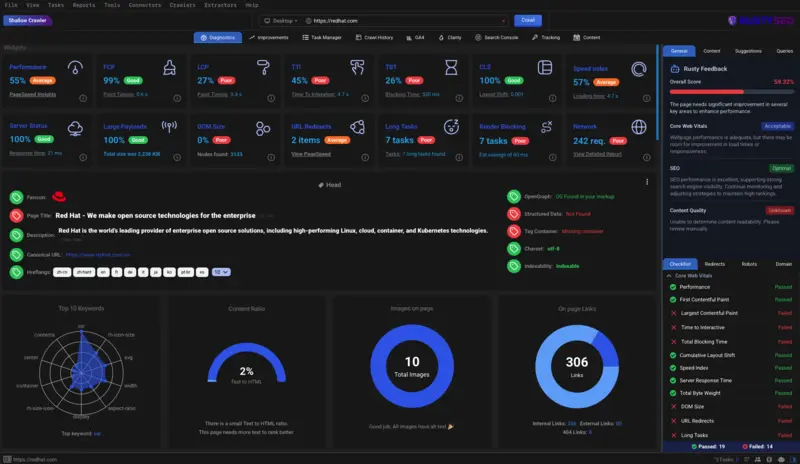Open the canonical URL link
Screen dimensions: 800x464
(x=97, y=255)
